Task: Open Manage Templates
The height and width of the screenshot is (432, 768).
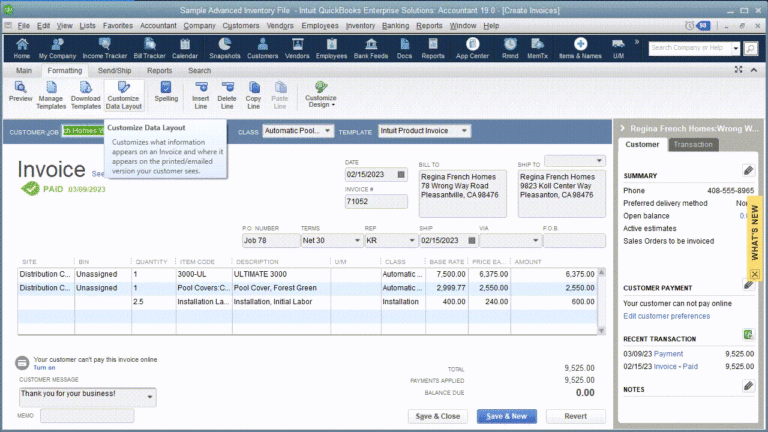Action: coord(51,95)
